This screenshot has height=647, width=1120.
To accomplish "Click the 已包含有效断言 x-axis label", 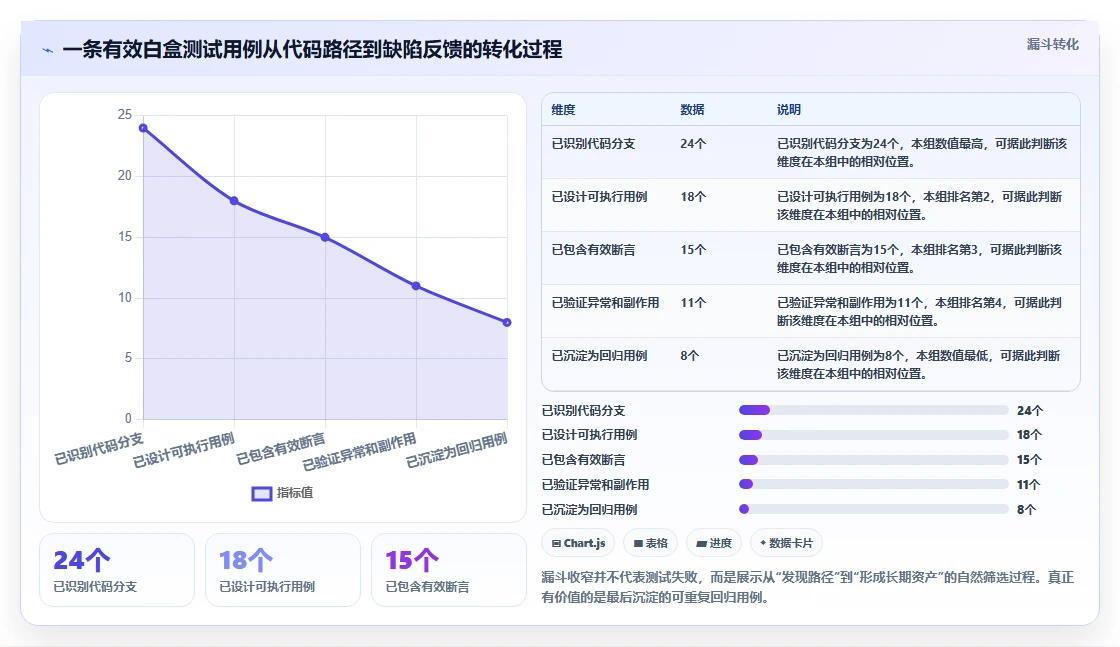I will pyautogui.click(x=281, y=448).
